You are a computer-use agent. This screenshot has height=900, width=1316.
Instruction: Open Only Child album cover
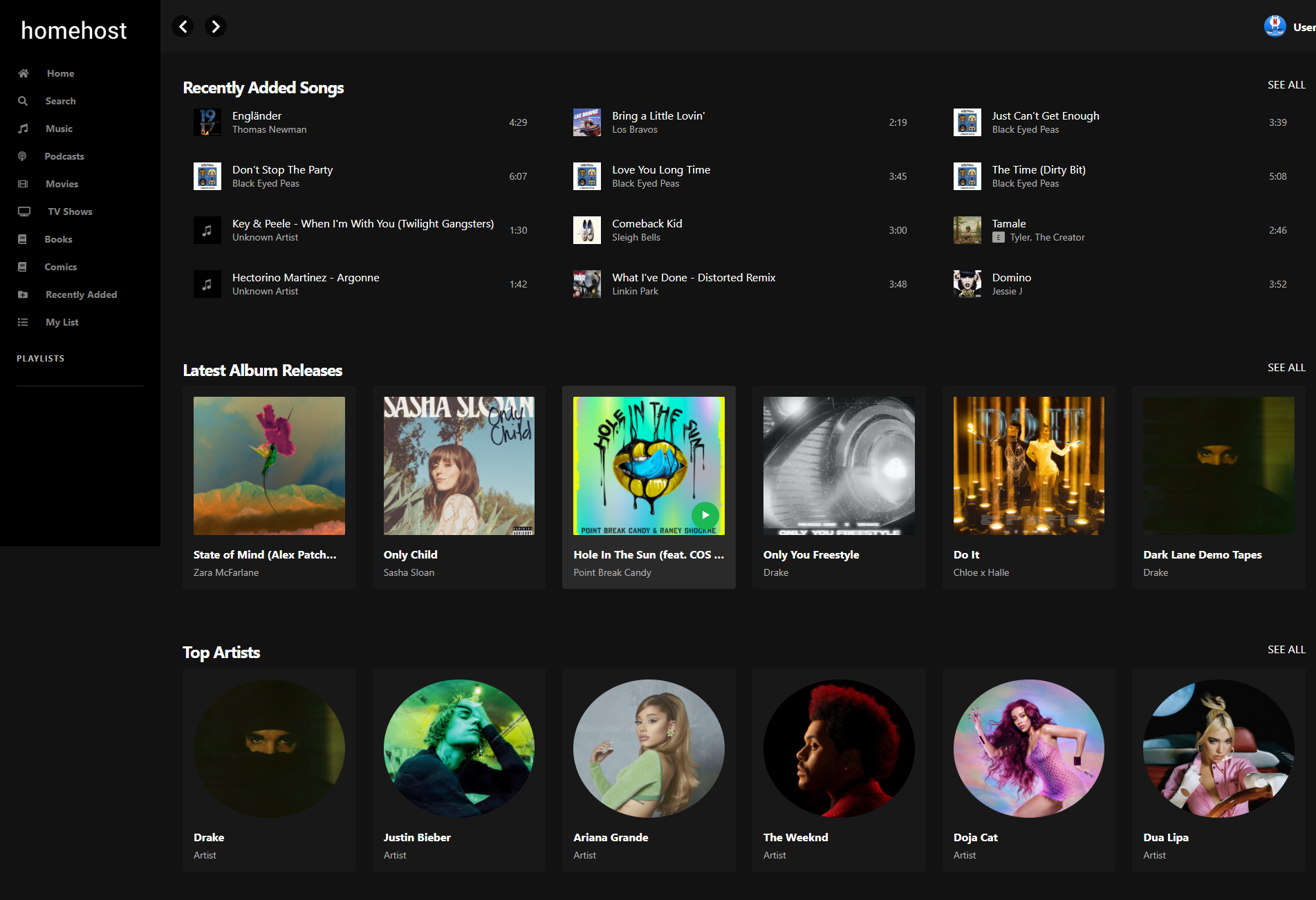pos(459,465)
